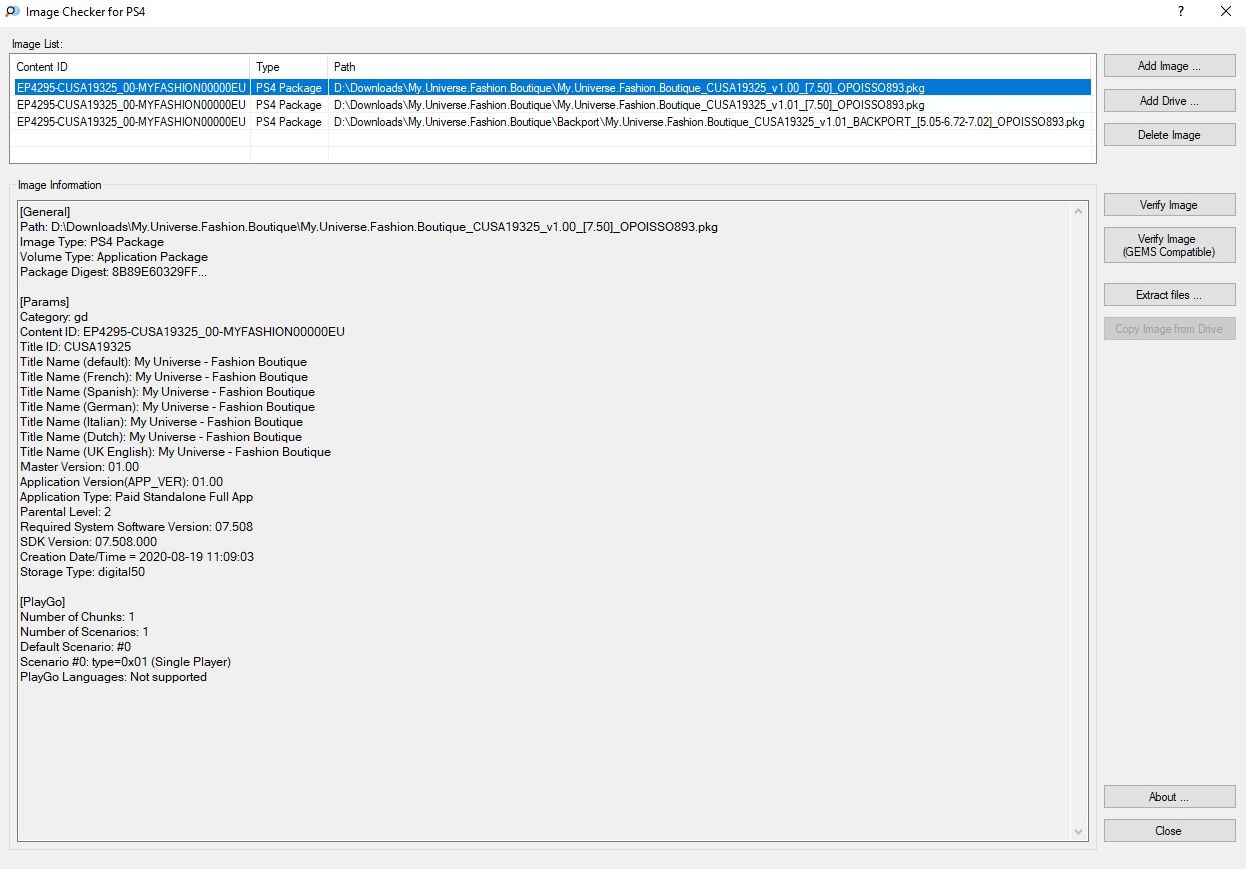Click the Creation Date/Time line
This screenshot has width=1246, height=869.
(137, 557)
